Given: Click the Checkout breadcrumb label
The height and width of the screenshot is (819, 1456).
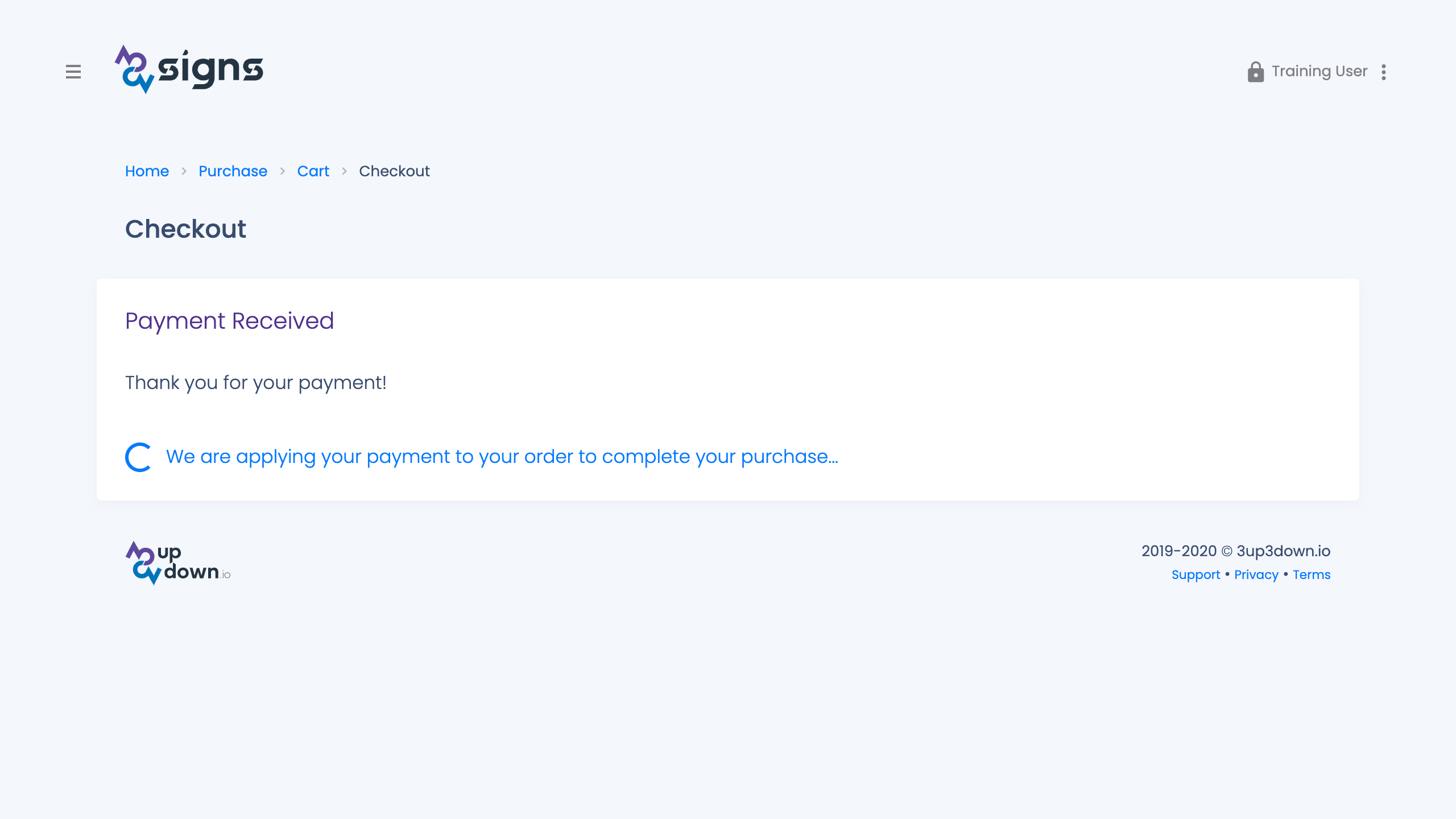Looking at the screenshot, I should (x=395, y=171).
